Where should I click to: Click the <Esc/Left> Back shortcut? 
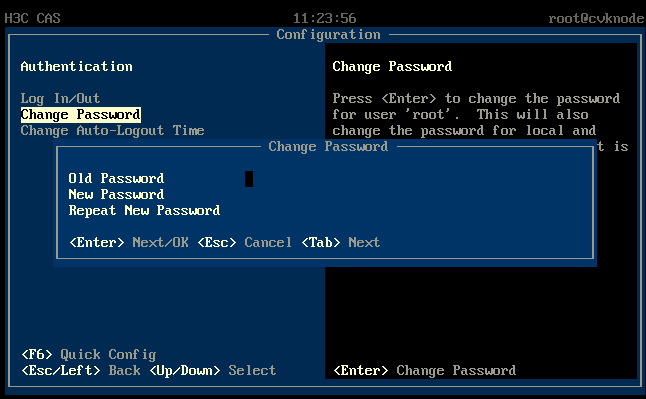[x=81, y=371]
